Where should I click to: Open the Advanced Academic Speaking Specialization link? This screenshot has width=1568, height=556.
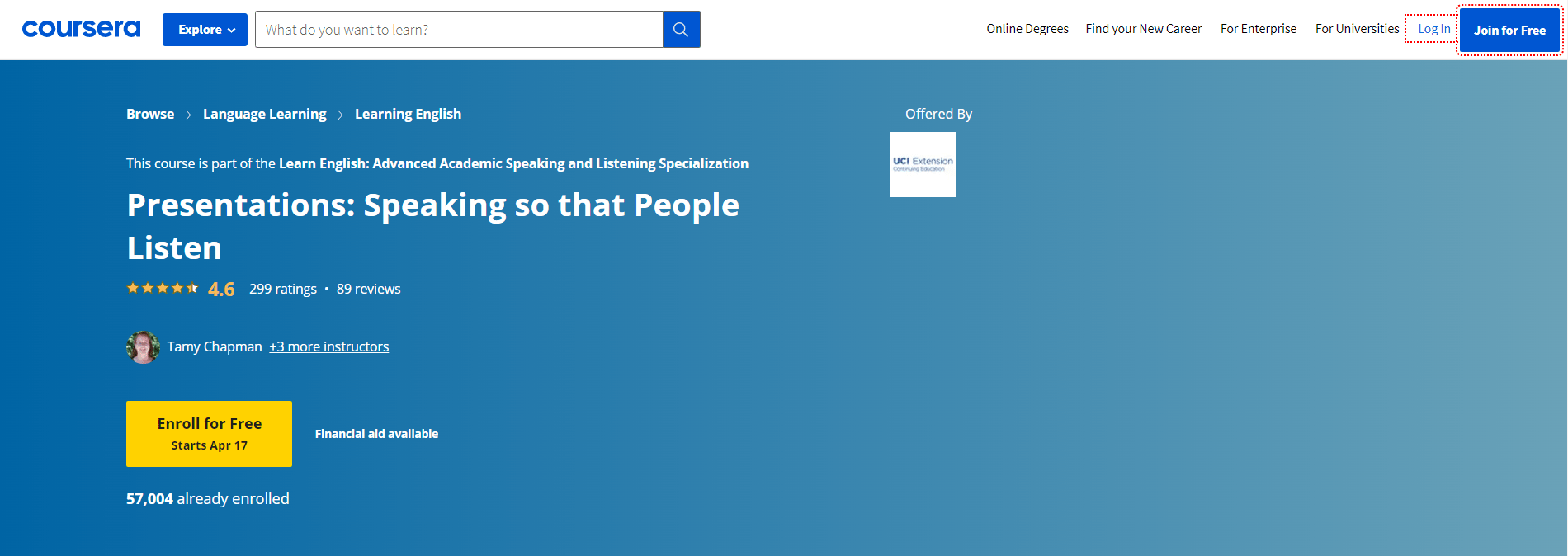513,163
